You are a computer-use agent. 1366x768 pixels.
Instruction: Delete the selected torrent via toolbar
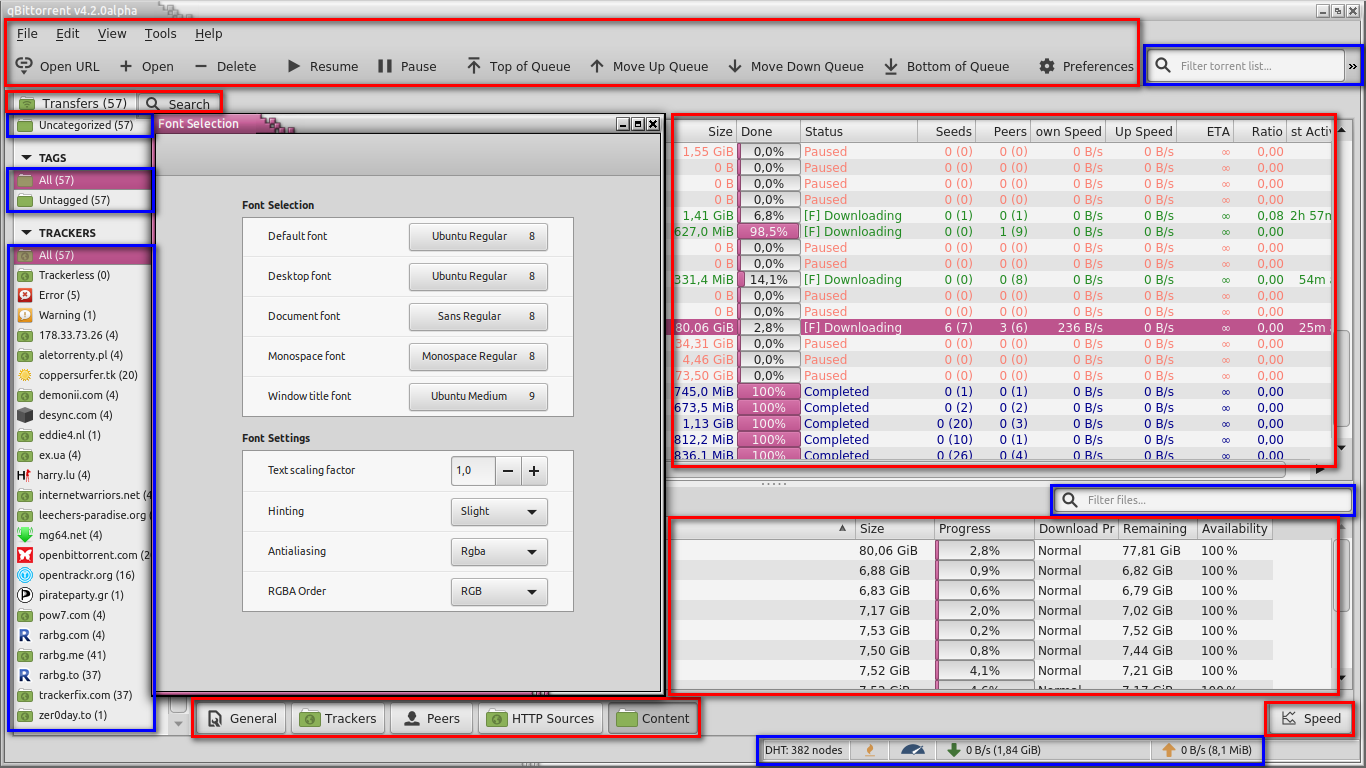coord(225,66)
